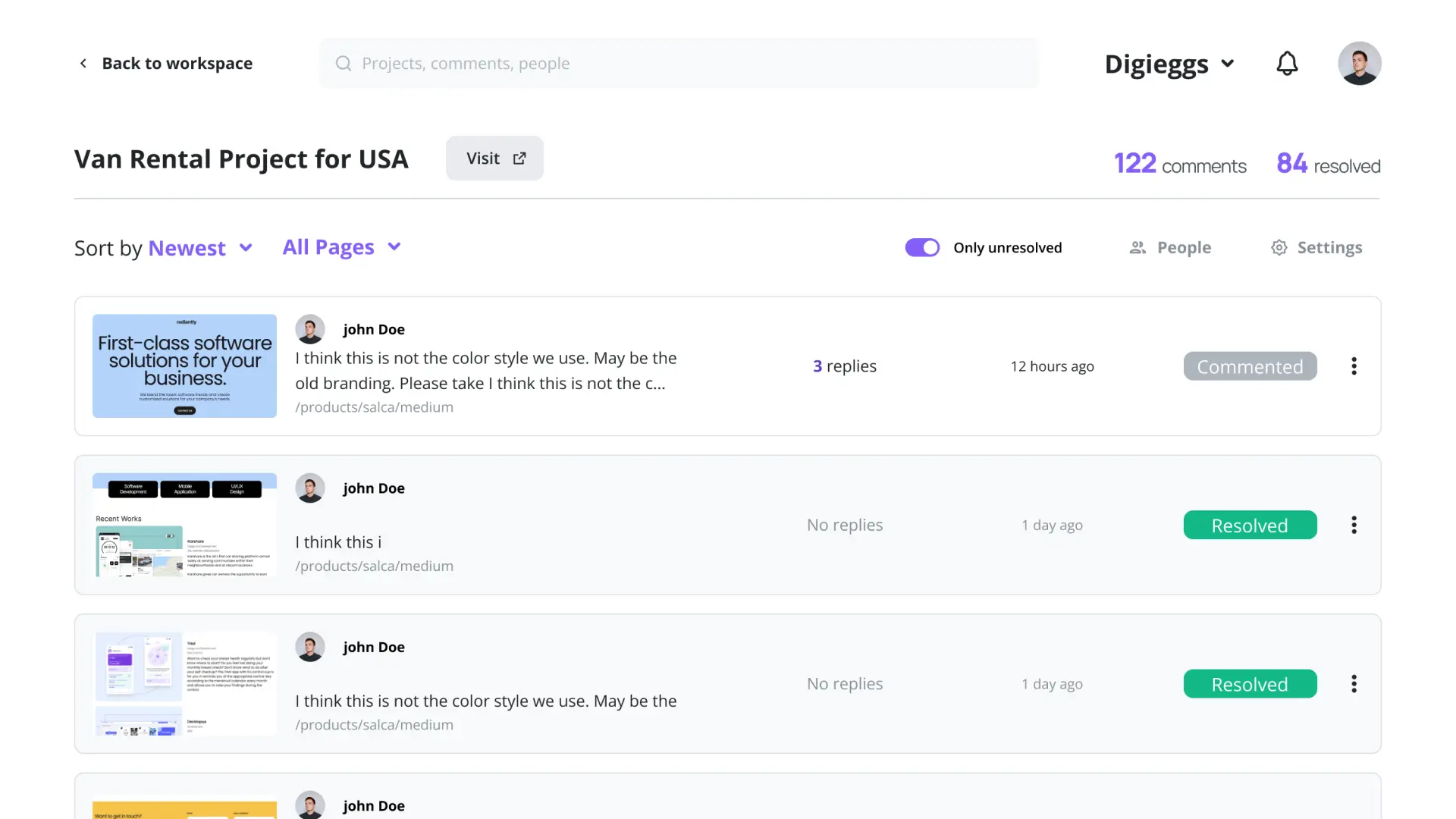Open more options for the 'I think this i' comment
The image size is (1456, 819).
(1354, 525)
